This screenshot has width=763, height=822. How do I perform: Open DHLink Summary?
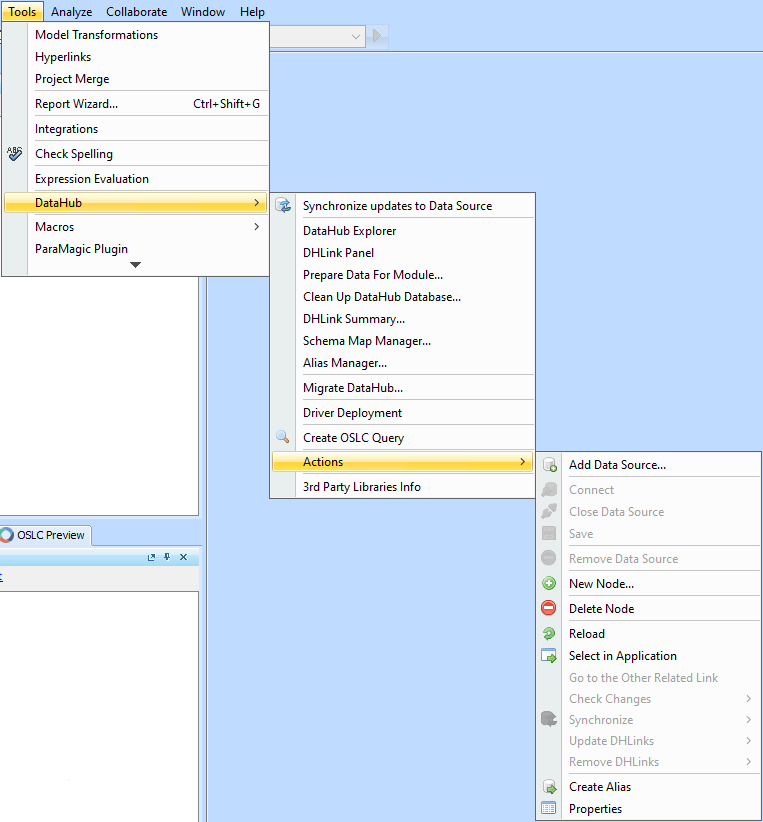[x=403, y=319]
